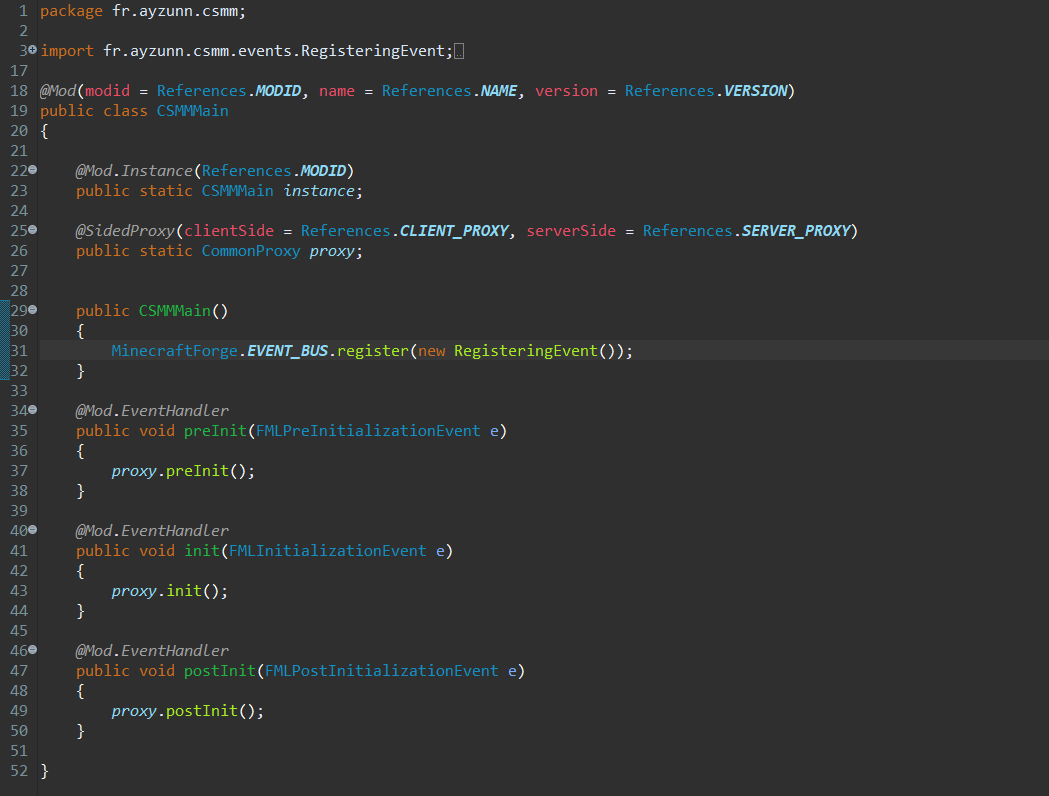Click line number 52 in the gutter

[x=19, y=771]
